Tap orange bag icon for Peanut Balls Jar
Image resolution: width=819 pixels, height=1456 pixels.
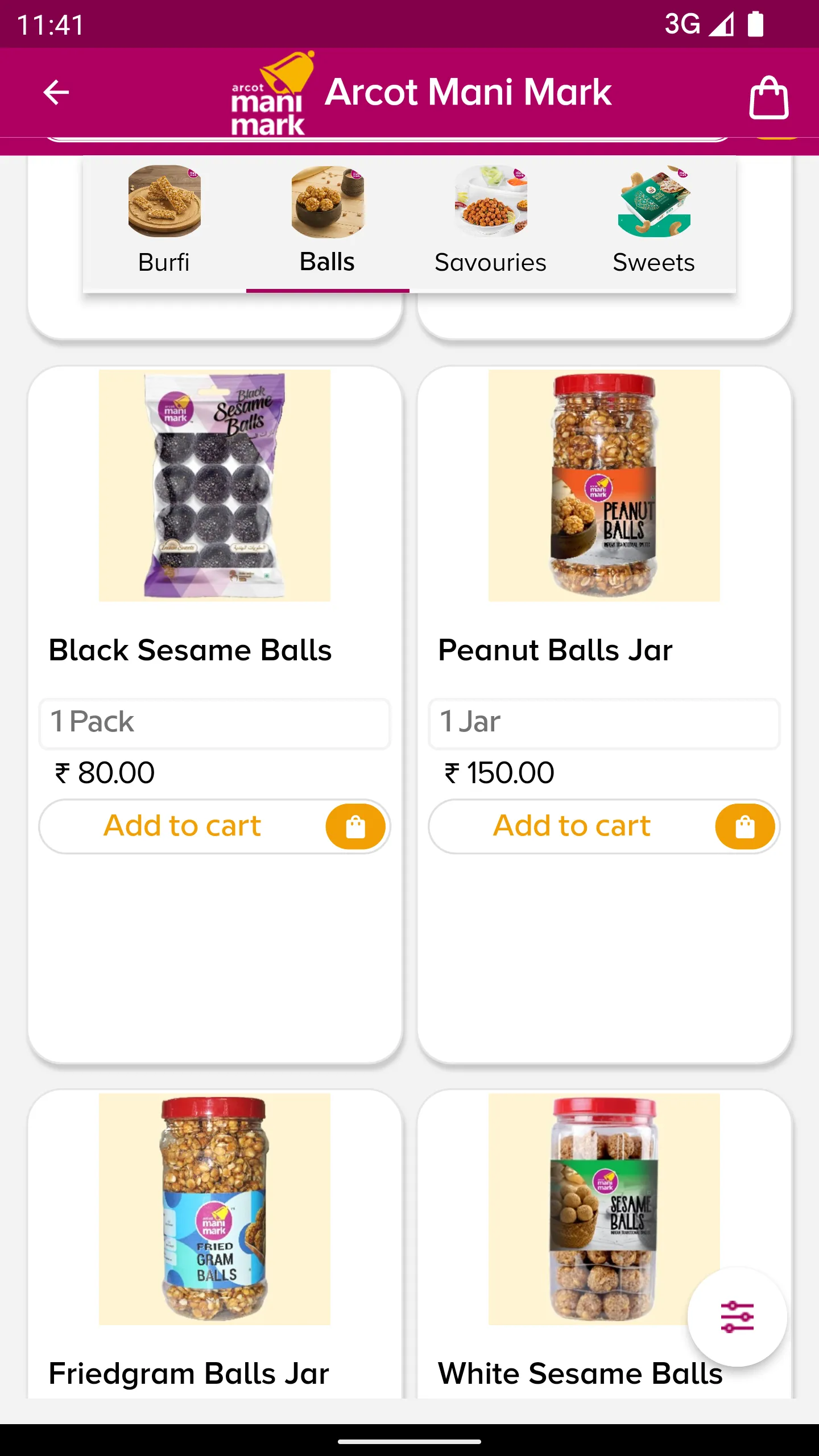745,826
